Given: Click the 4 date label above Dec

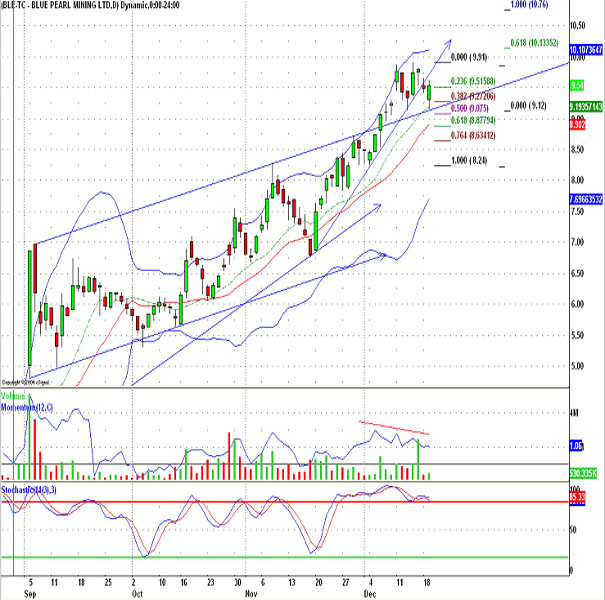Looking at the screenshot, I should [x=371, y=582].
